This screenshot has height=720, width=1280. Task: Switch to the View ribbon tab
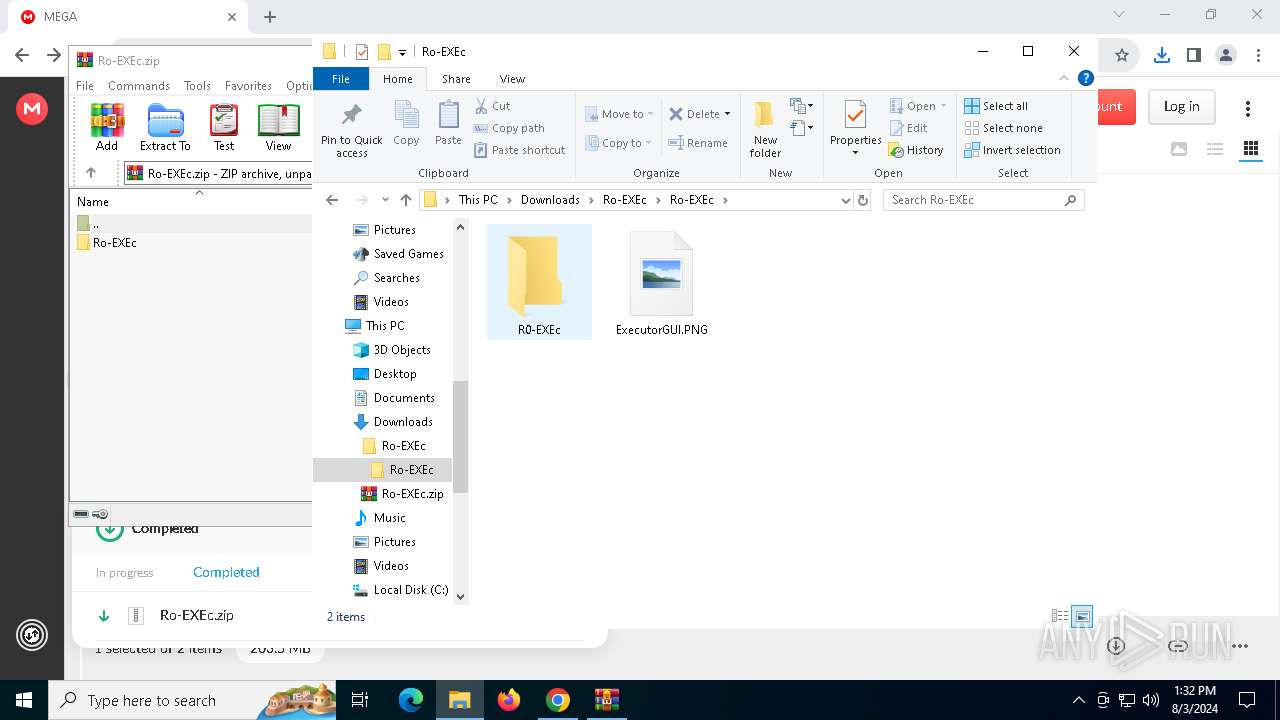coord(512,79)
